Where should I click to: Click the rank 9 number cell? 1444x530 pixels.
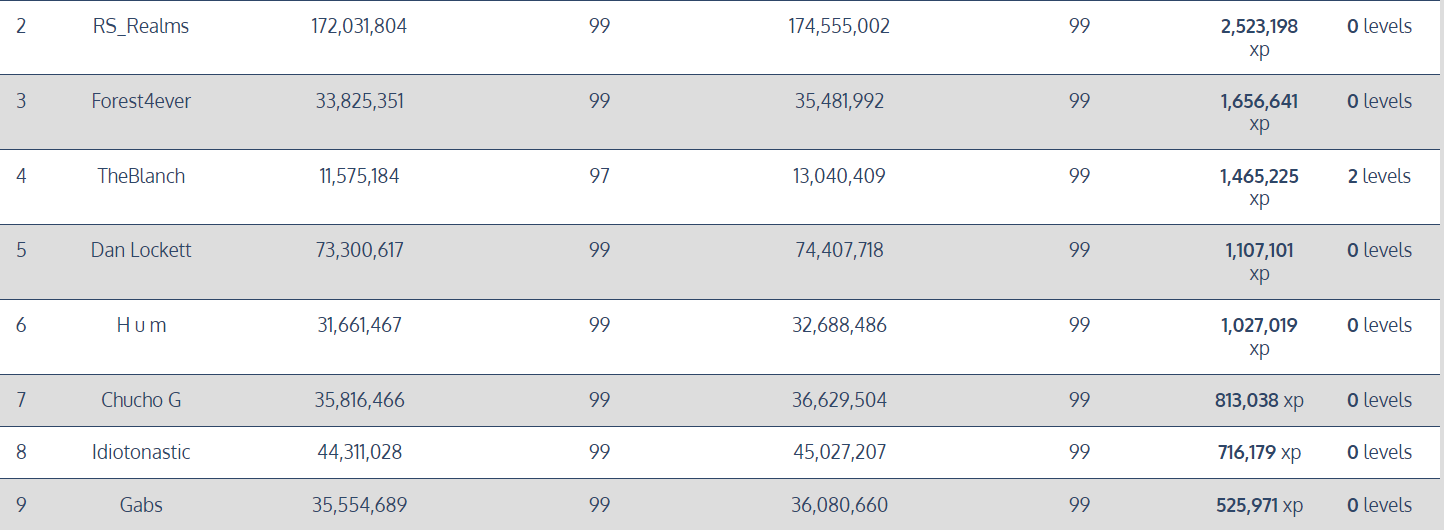(x=21, y=505)
